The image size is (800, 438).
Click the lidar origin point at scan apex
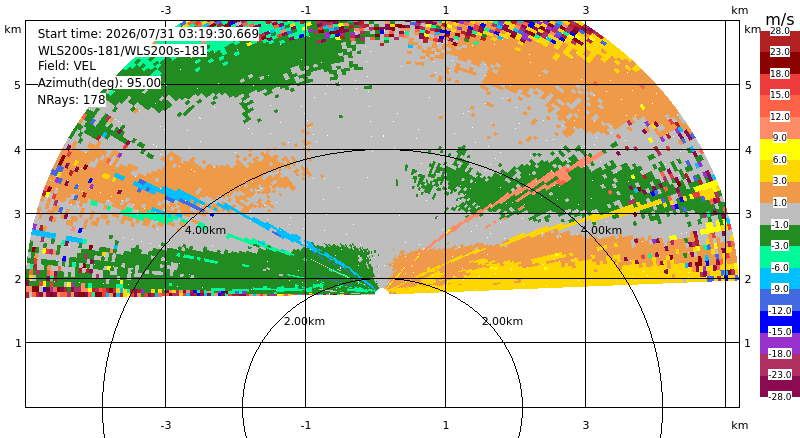pyautogui.click(x=382, y=291)
